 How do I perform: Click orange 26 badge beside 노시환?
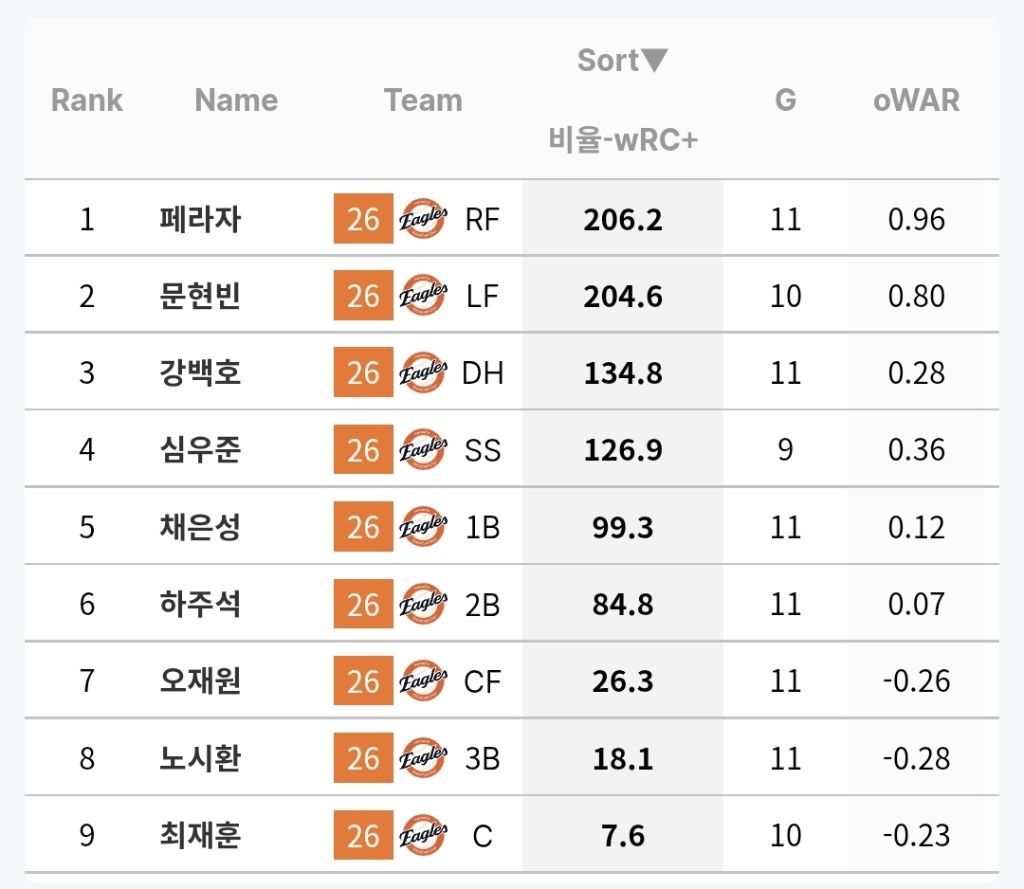363,758
